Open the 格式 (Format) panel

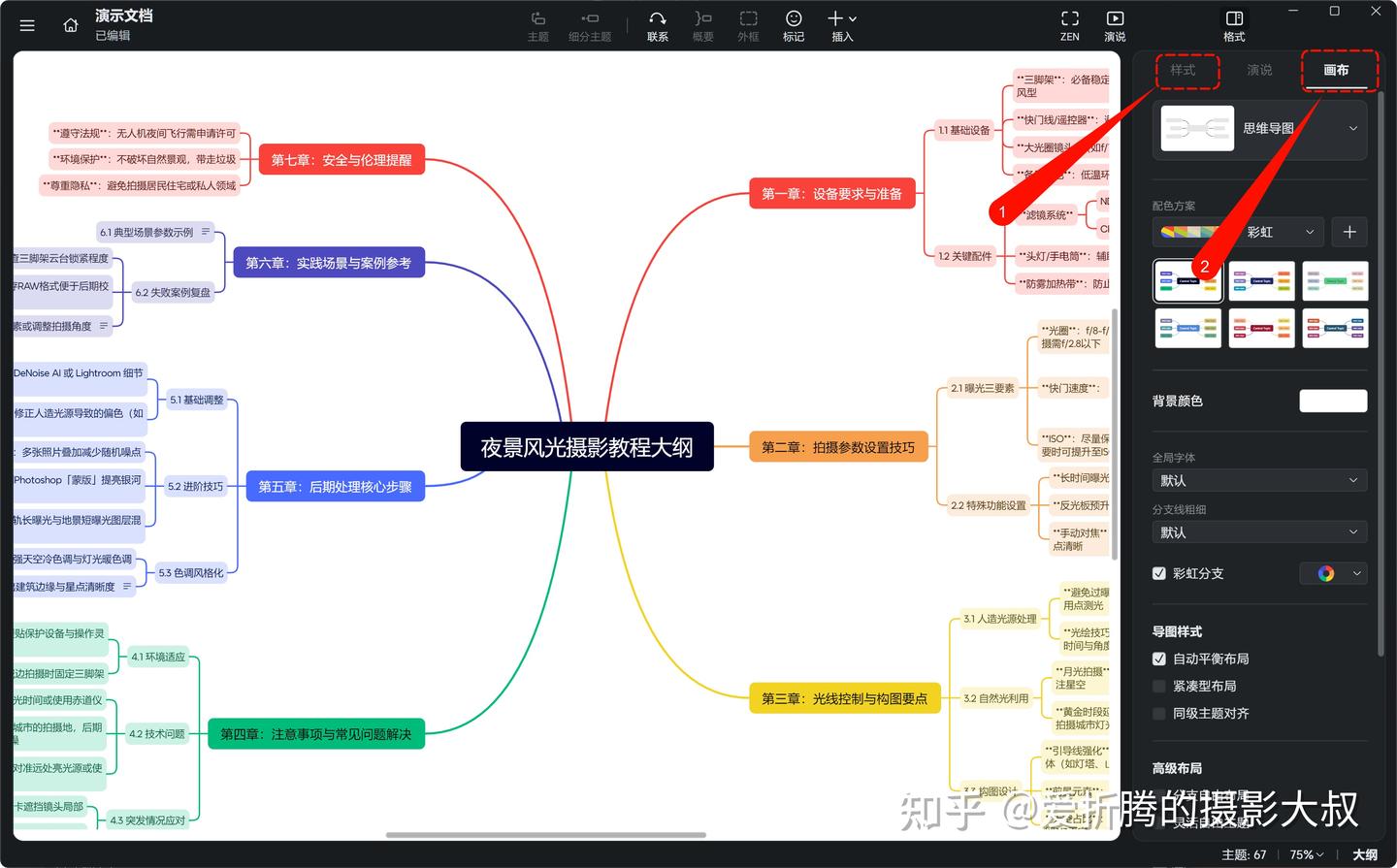[x=1234, y=24]
